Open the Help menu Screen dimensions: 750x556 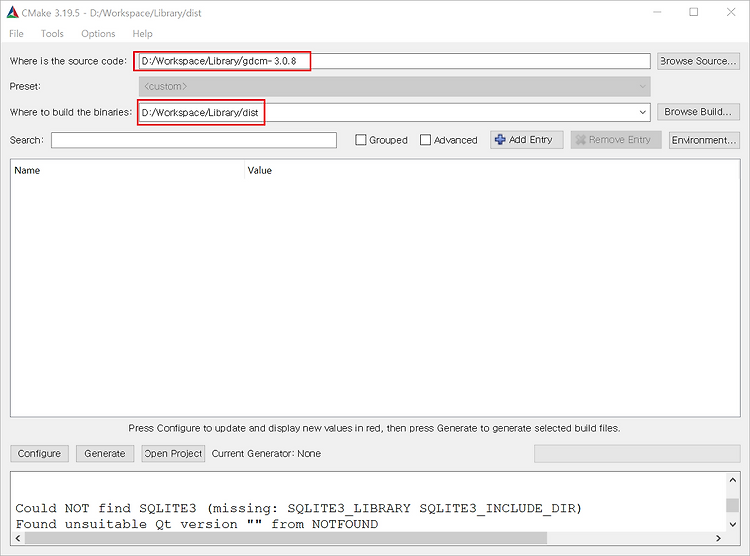click(x=142, y=33)
